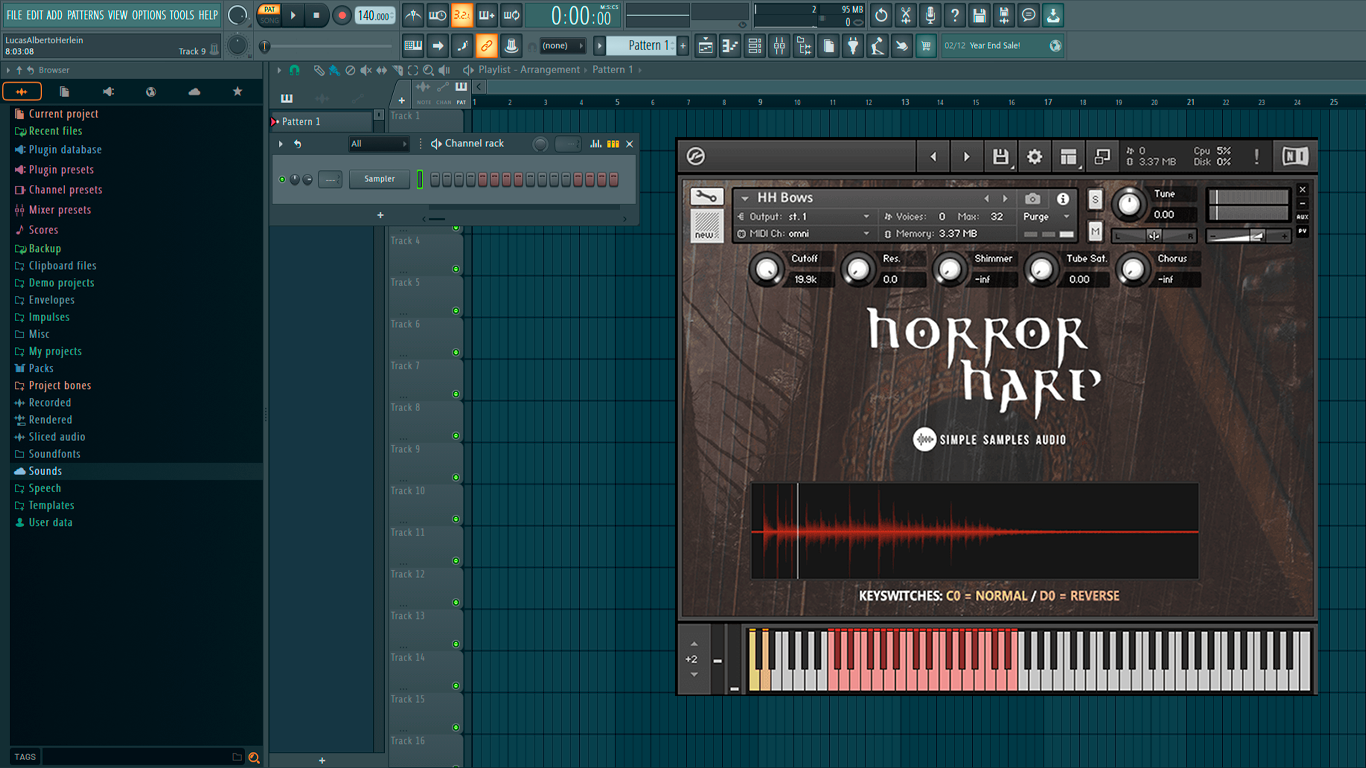Open Kontakt workspace layout icon
1366x768 pixels.
tap(1068, 157)
